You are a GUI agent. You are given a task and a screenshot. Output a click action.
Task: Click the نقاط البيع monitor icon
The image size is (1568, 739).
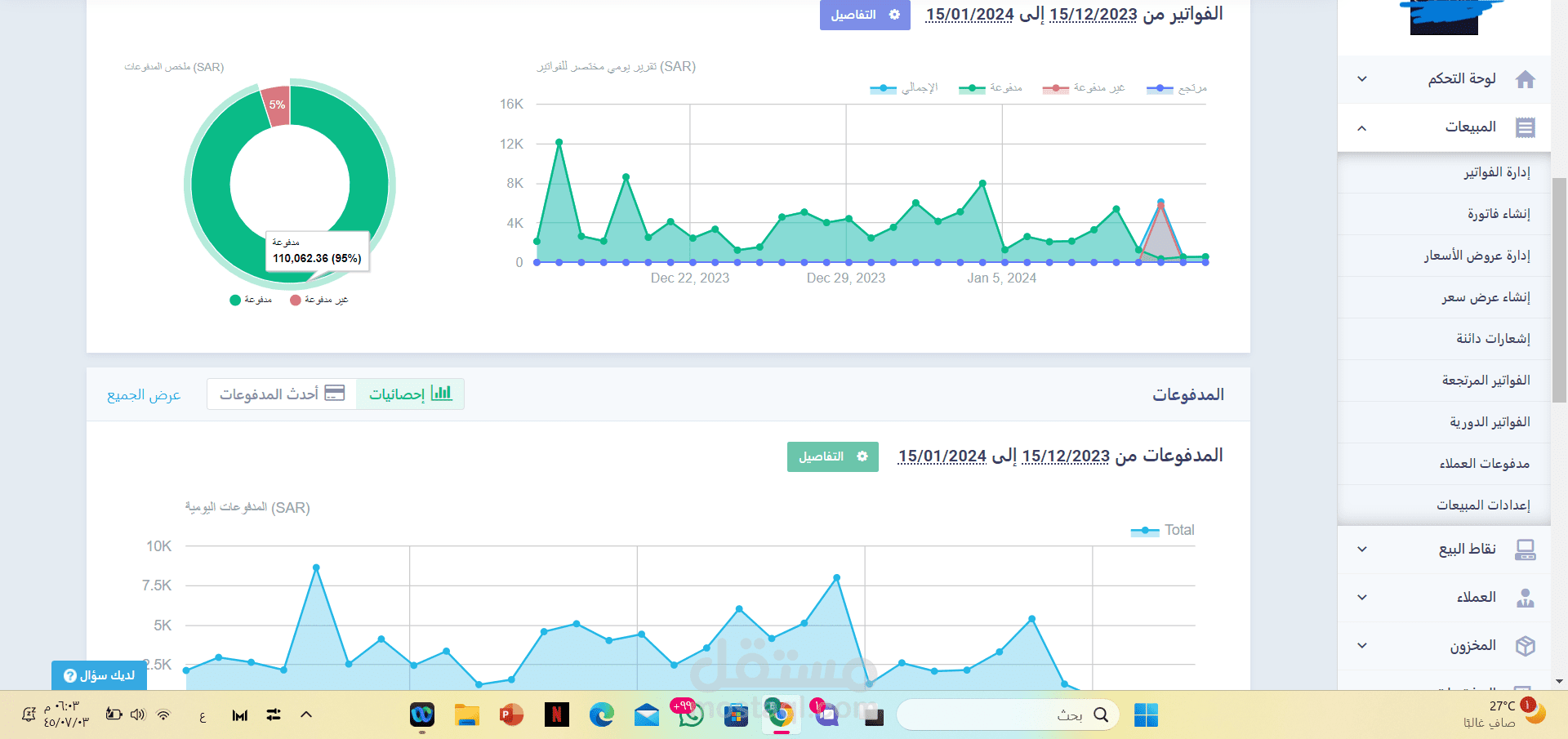coord(1525,550)
